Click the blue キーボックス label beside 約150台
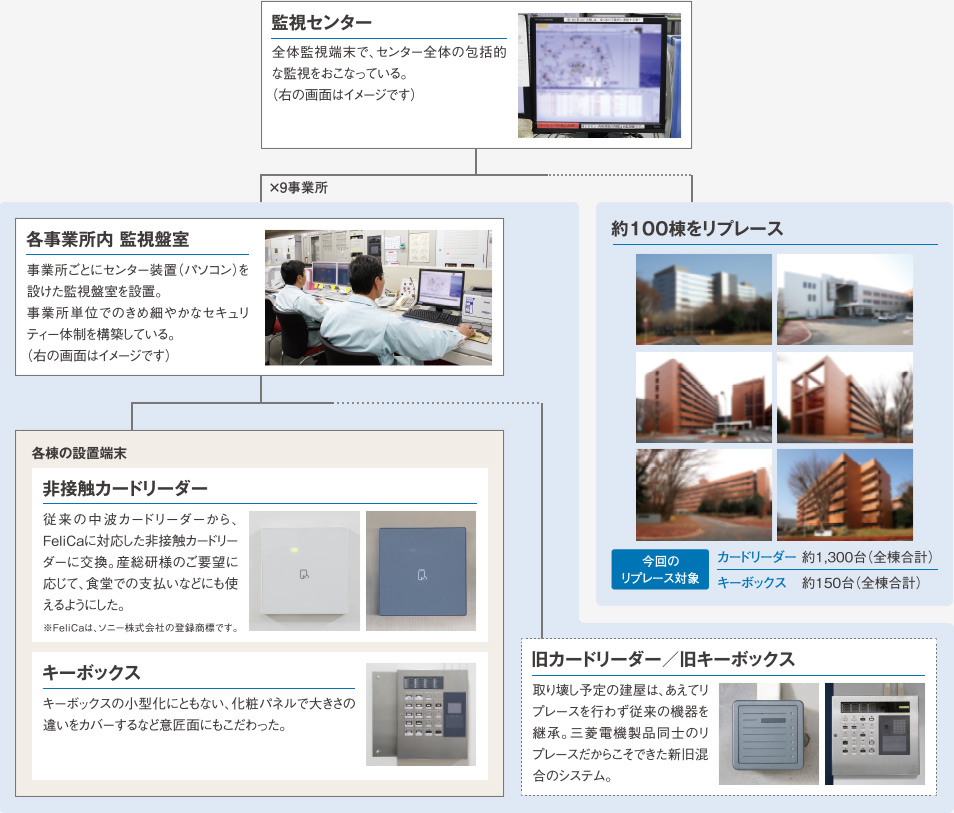This screenshot has width=954, height=813. [x=751, y=582]
